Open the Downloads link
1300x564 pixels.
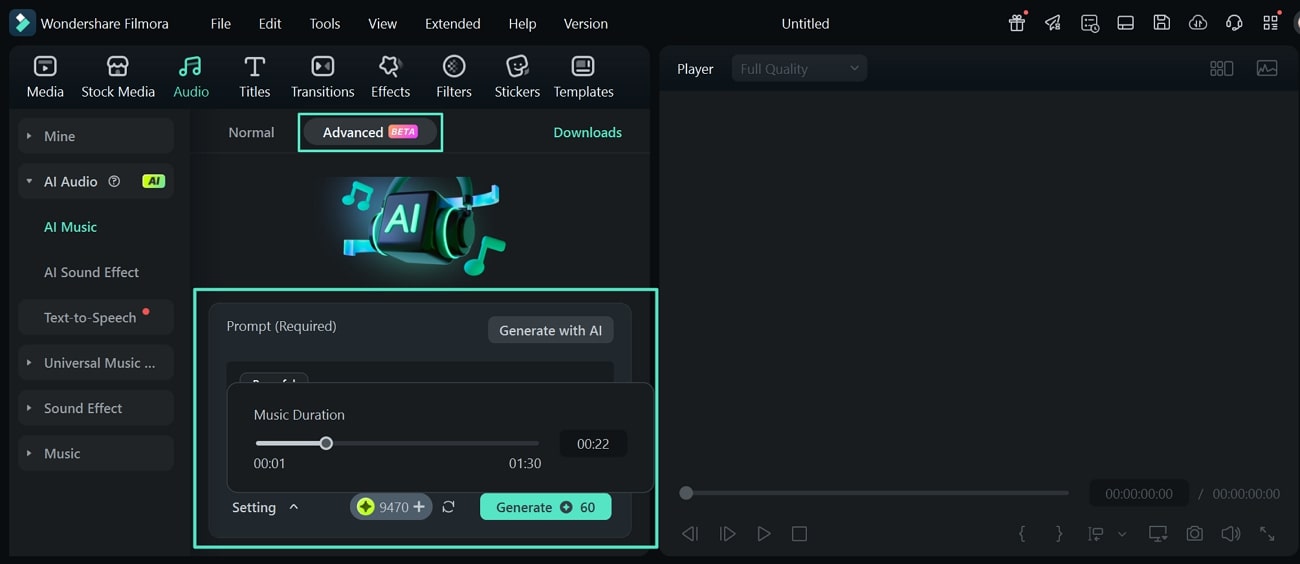pyautogui.click(x=588, y=132)
